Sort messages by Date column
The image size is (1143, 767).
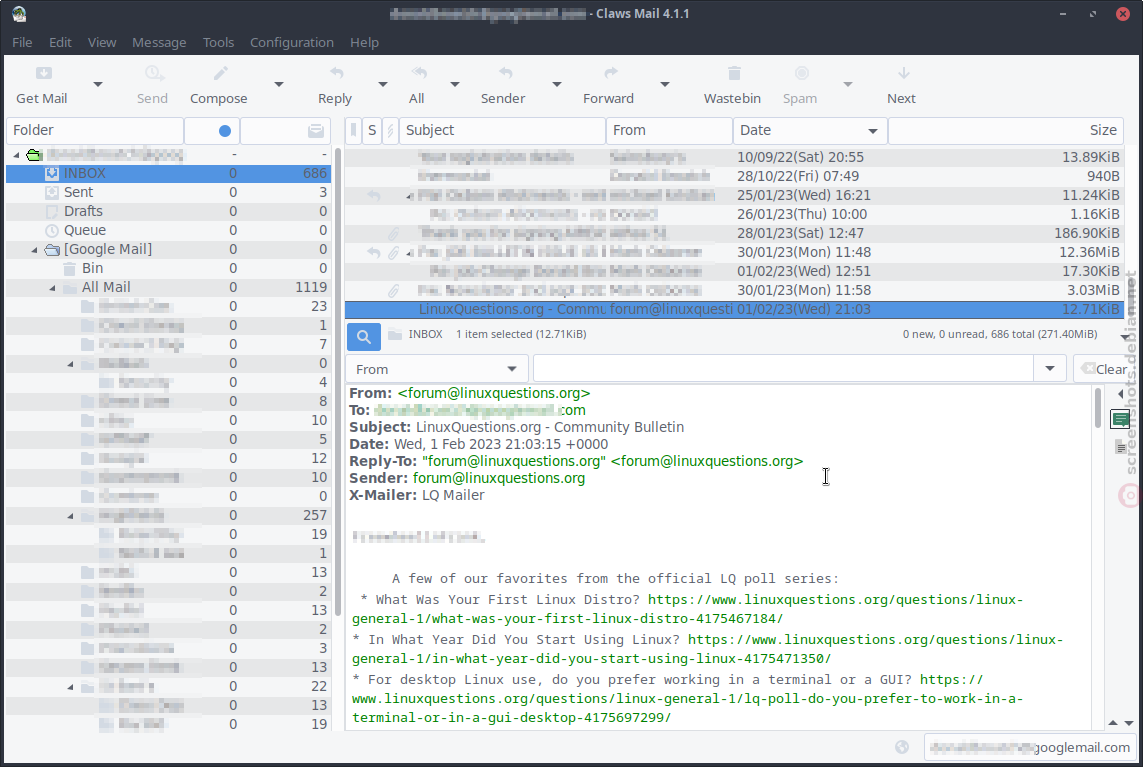click(810, 131)
